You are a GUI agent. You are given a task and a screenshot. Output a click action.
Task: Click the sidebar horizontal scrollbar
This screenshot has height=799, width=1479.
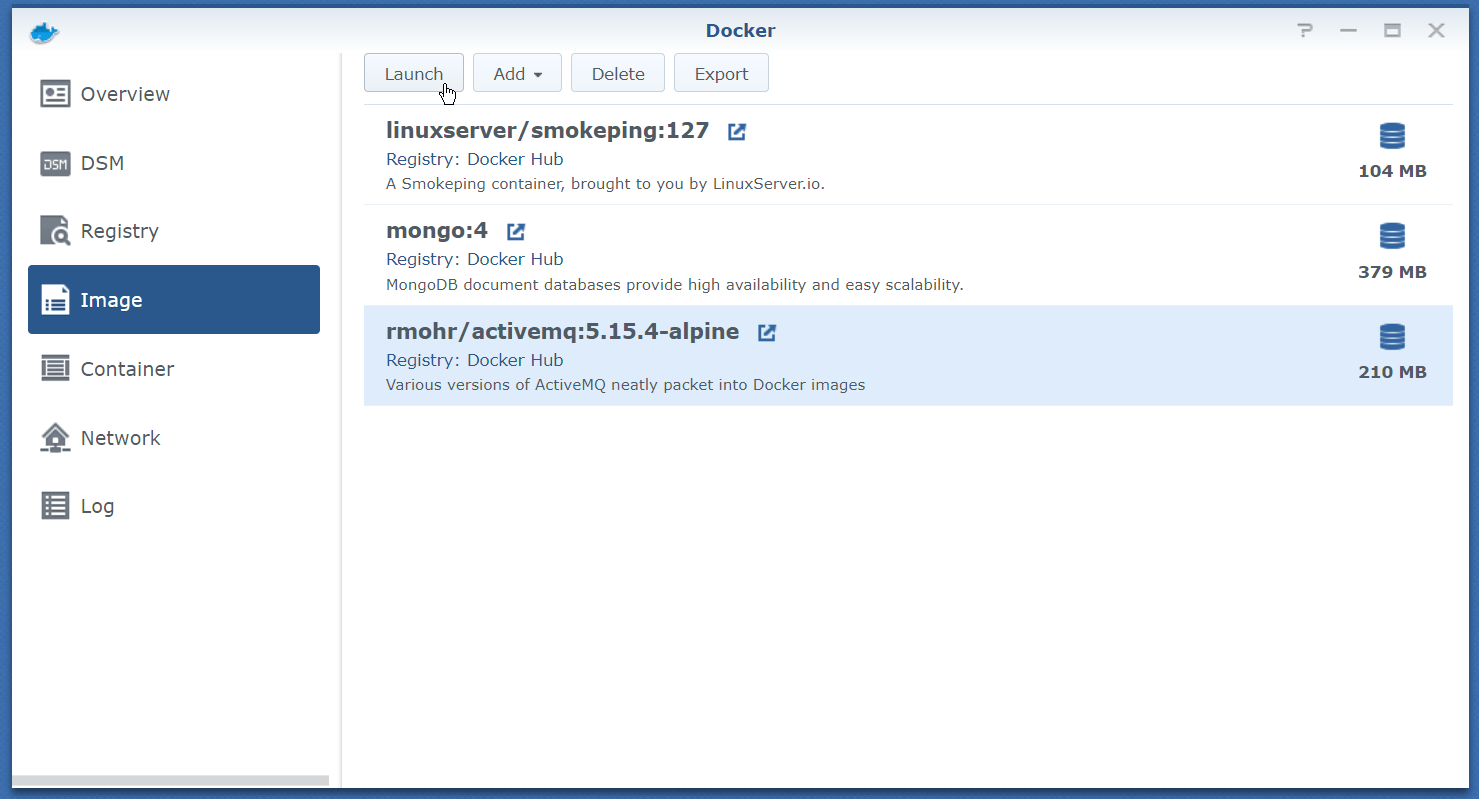point(170,780)
